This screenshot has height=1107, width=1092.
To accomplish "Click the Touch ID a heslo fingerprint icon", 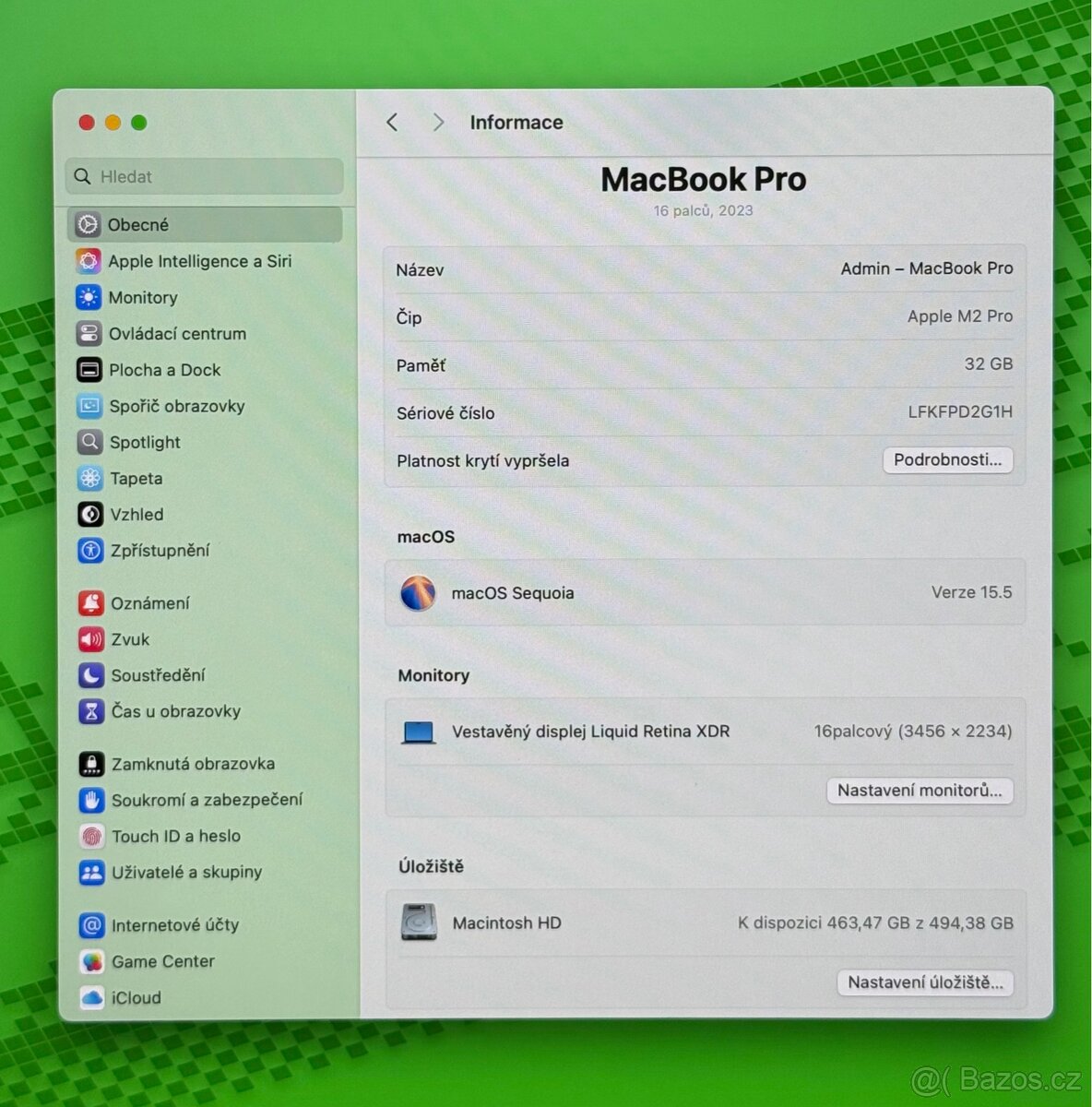I will (x=92, y=836).
